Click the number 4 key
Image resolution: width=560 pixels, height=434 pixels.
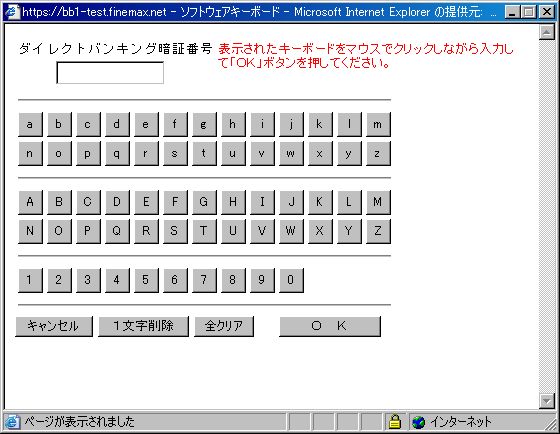pyautogui.click(x=117, y=280)
